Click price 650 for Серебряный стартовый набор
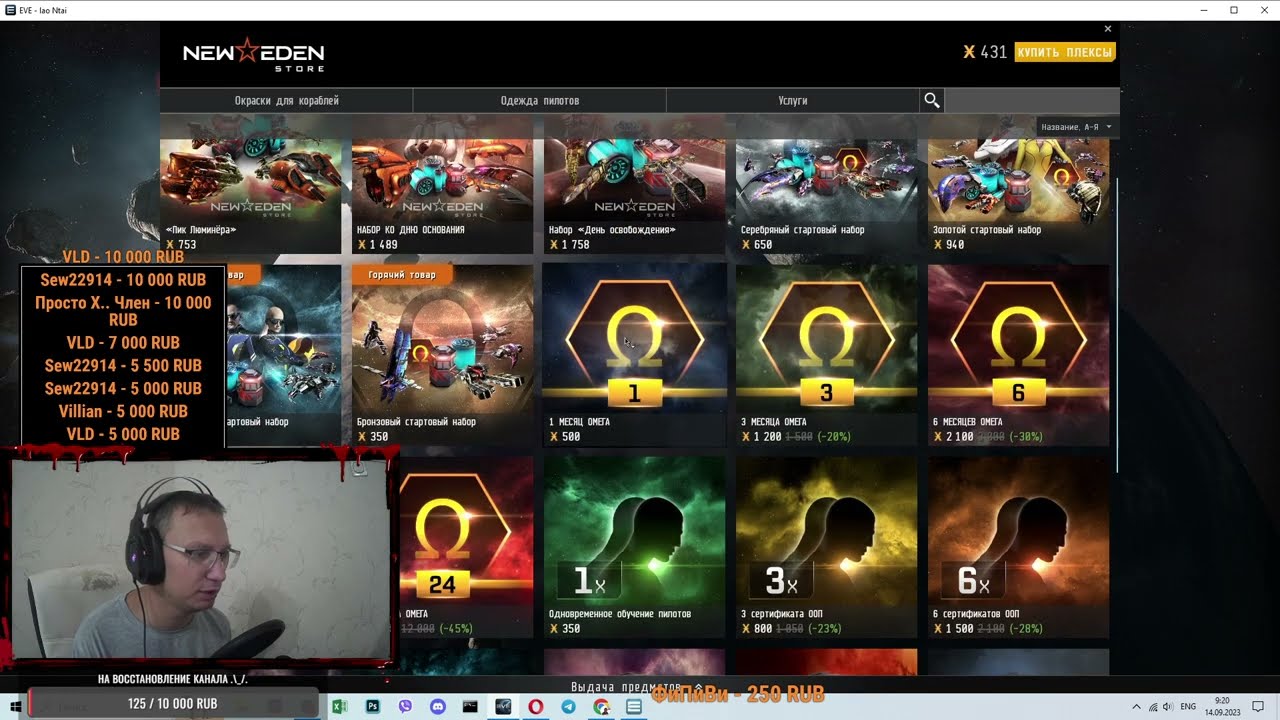Image resolution: width=1280 pixels, height=720 pixels. [x=757, y=245]
